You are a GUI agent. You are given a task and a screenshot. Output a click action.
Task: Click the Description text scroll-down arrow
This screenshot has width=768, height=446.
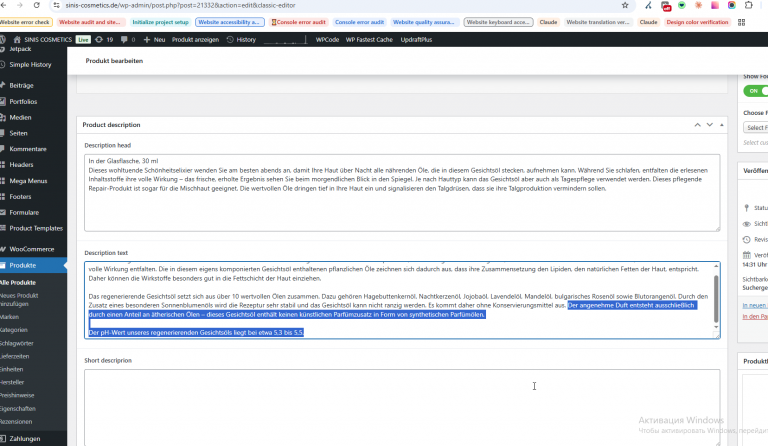pyautogui.click(x=716, y=327)
